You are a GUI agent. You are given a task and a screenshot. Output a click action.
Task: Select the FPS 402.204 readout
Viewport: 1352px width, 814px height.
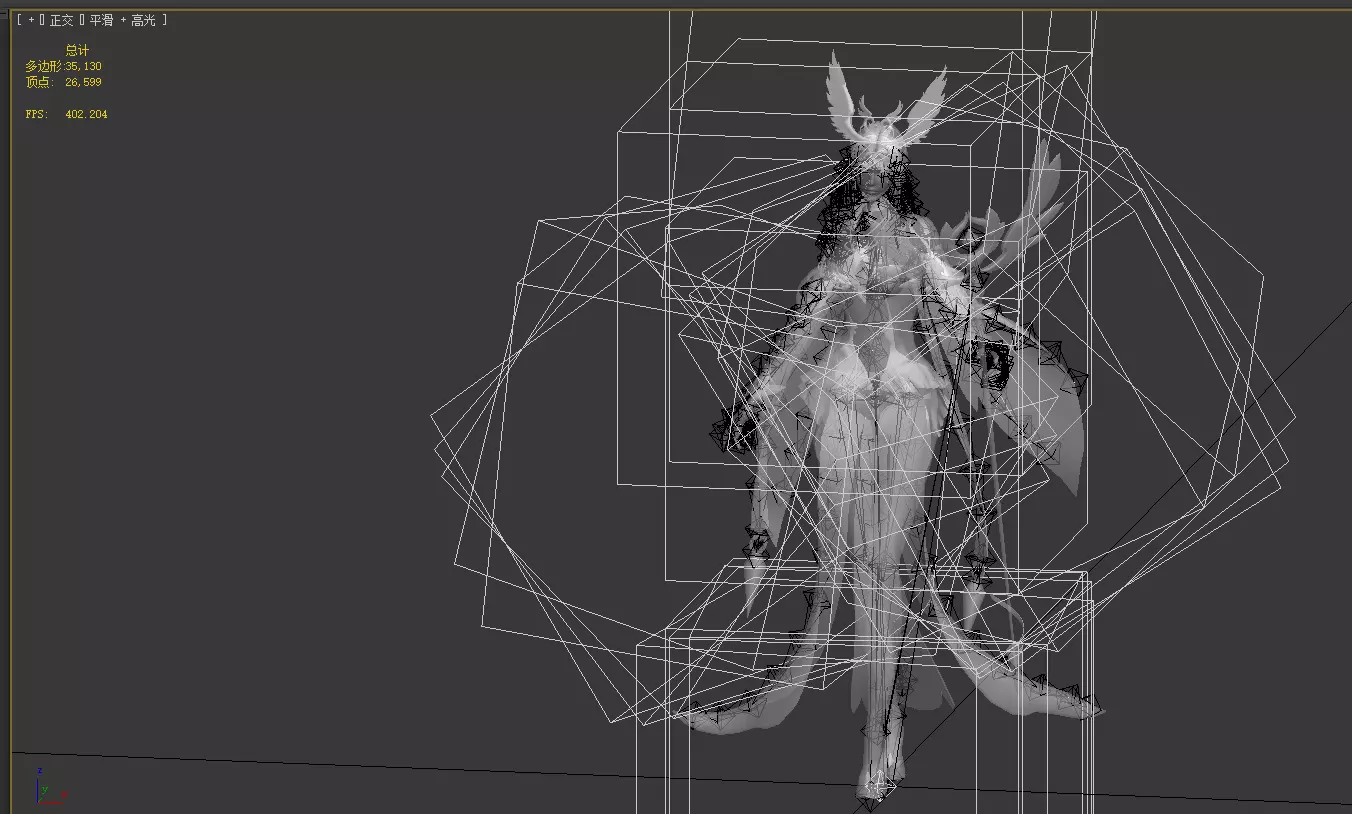tap(66, 114)
